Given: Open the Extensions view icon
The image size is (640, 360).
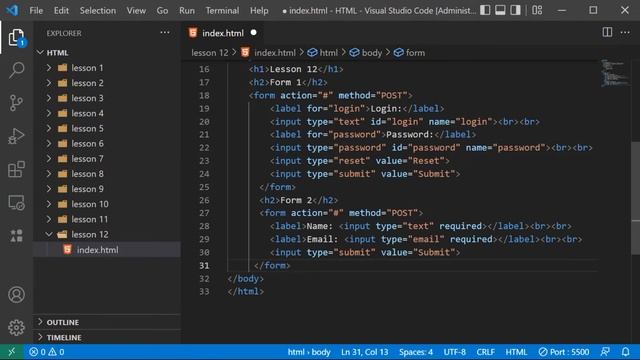Looking at the screenshot, I should pos(16,169).
